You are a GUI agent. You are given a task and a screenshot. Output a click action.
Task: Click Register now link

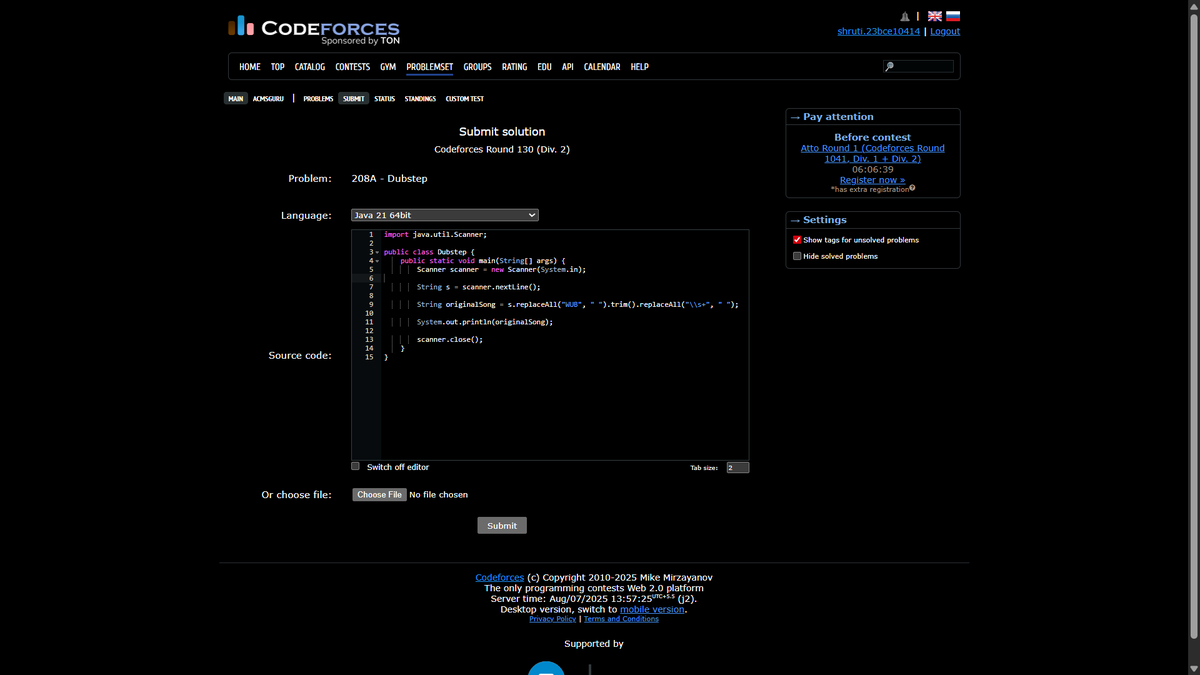pyautogui.click(x=872, y=180)
